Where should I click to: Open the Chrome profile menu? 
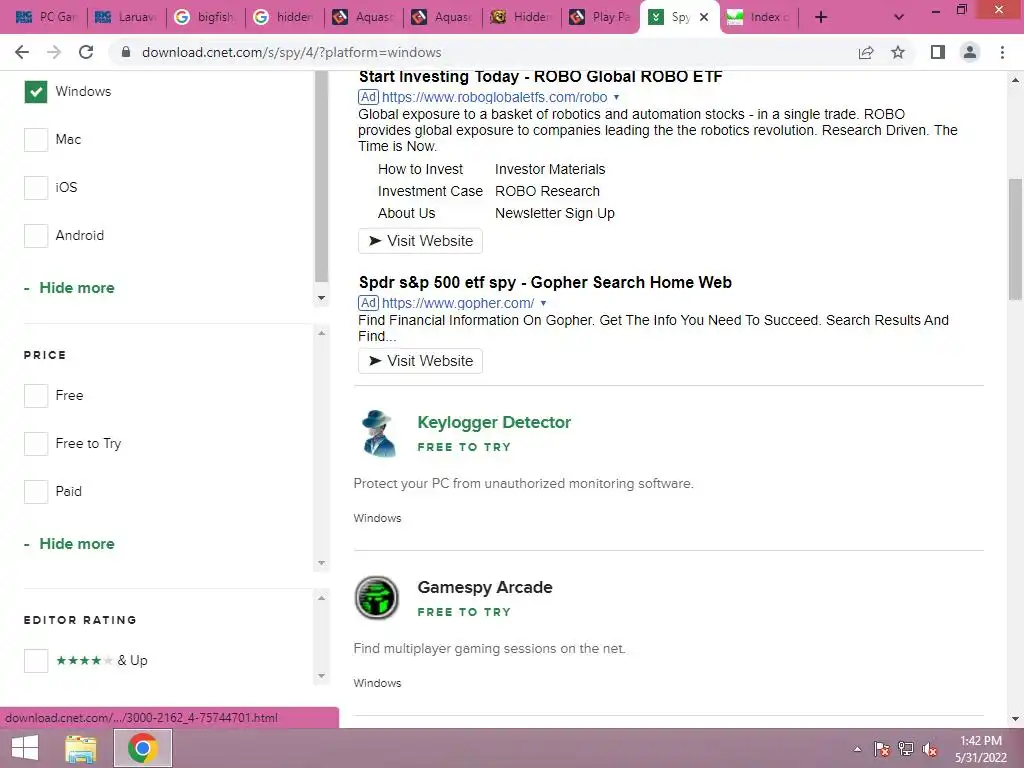point(970,52)
